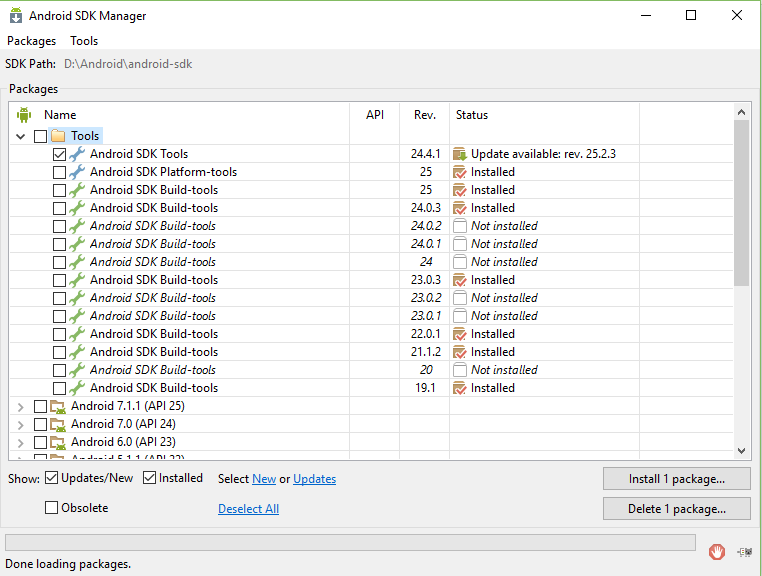Uncheck the Android SDK Tools checkbox

pos(59,155)
